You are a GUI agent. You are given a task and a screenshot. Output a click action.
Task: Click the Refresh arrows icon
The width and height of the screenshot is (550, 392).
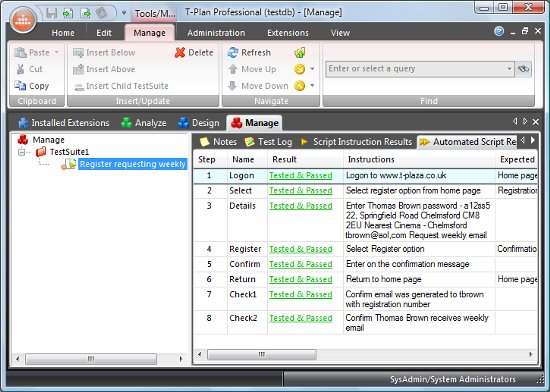233,53
